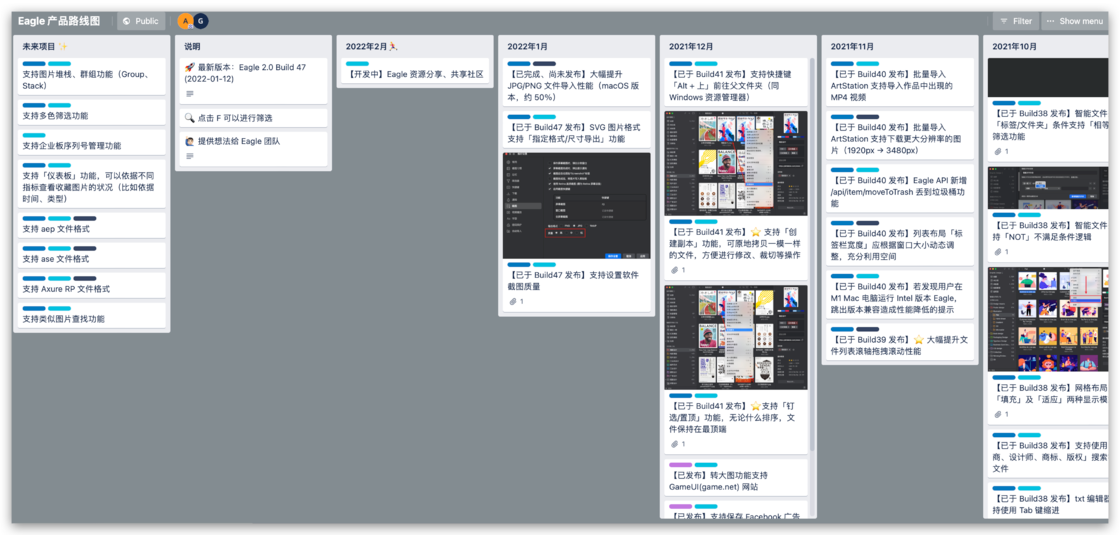This screenshot has height=535, width=1120.
Task: Click the magnifier emoji on '点击 F 可以进行筛选' card
Action: pos(190,118)
